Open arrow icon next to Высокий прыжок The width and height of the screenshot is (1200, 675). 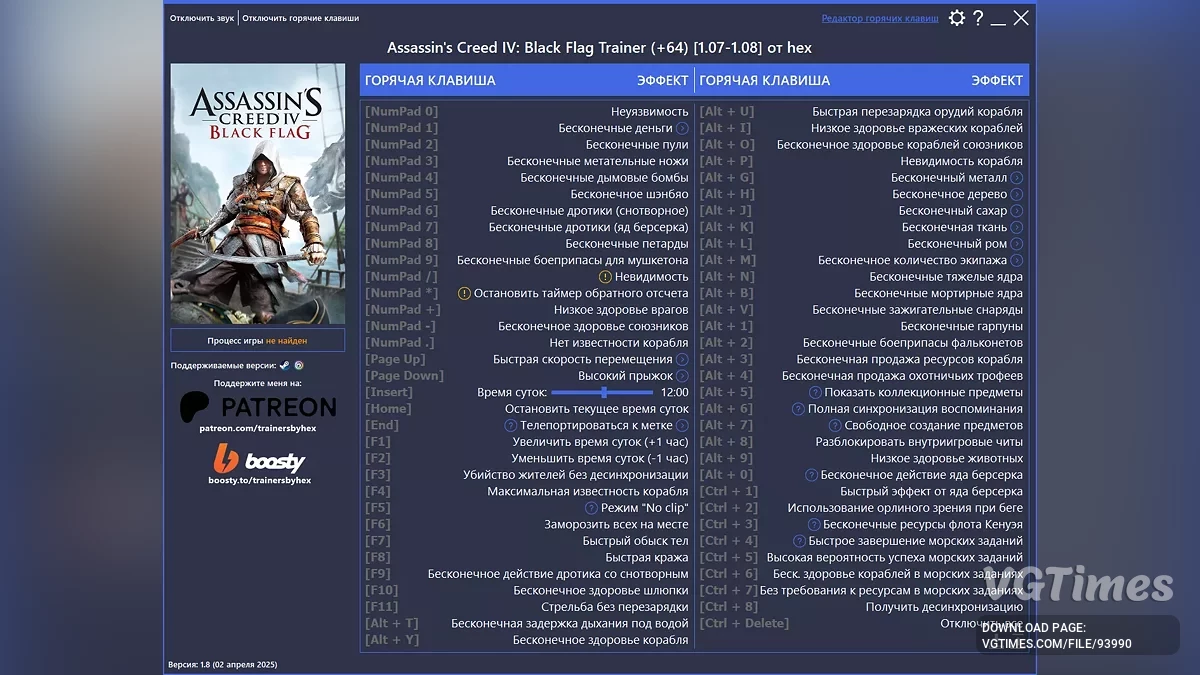pyautogui.click(x=682, y=376)
